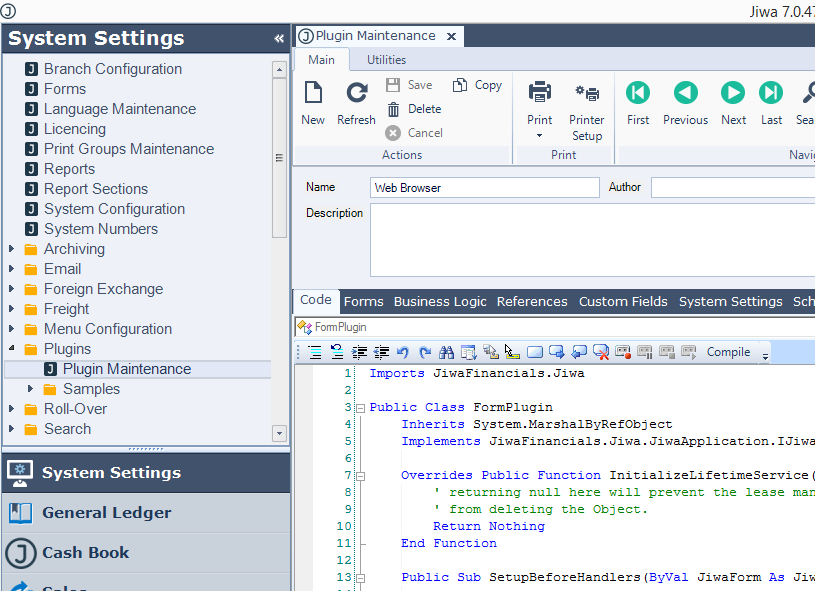
Task: Jump to the Last record
Action: pos(771,93)
